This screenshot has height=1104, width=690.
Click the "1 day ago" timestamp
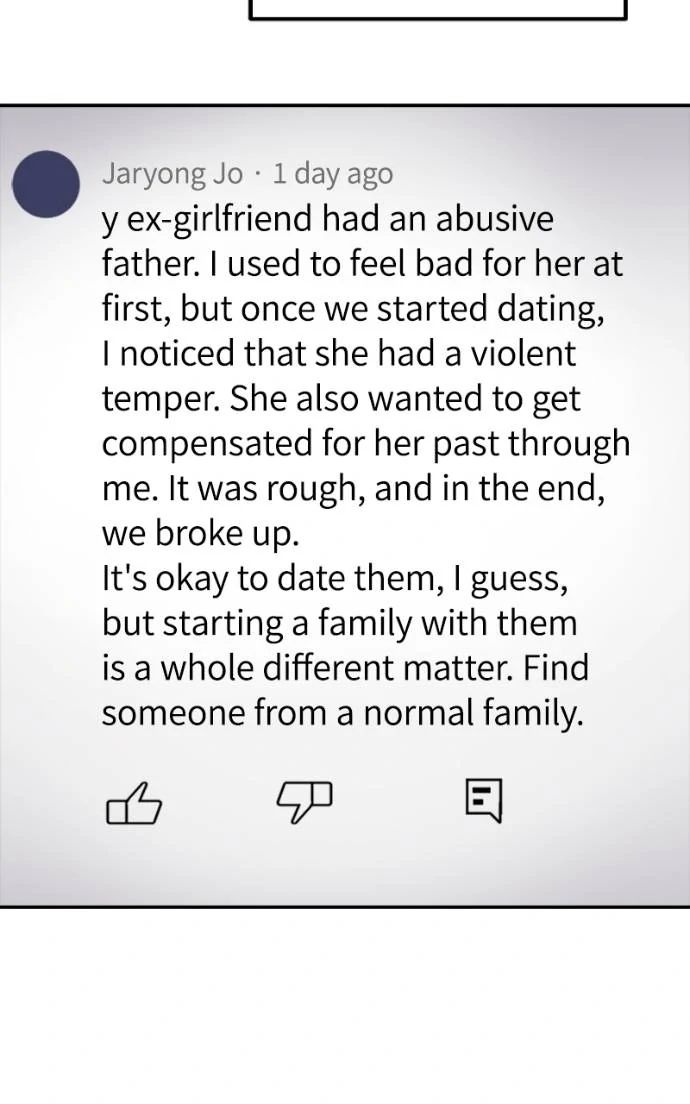point(333,174)
